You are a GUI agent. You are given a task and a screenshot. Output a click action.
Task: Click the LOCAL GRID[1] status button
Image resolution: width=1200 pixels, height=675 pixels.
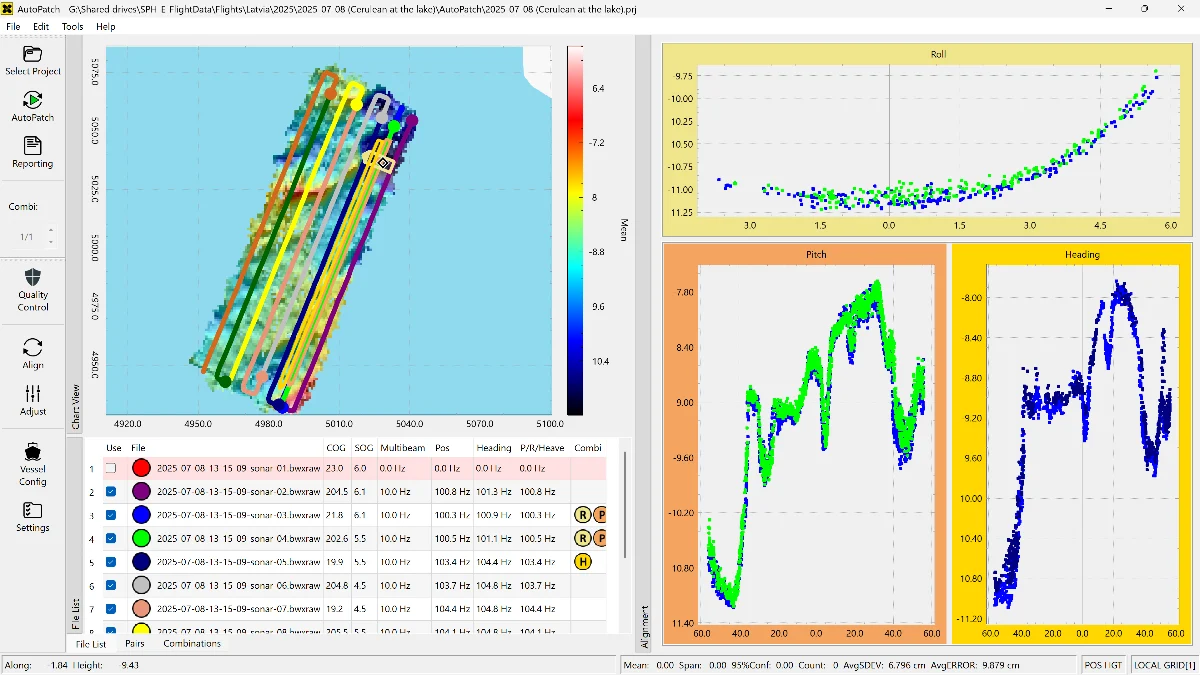(x=1164, y=665)
